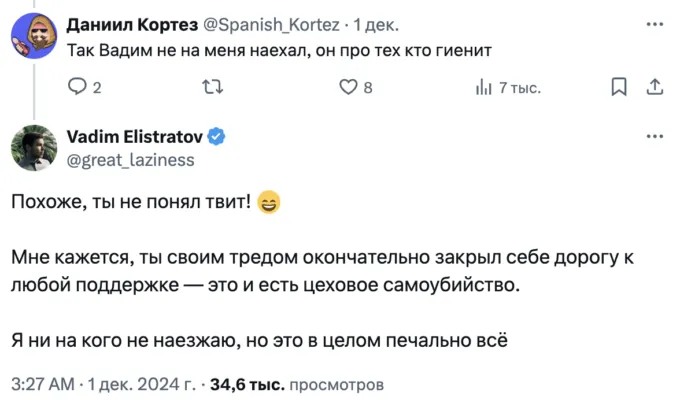Click the grinning emoji in Vadim's tweet

269,202
